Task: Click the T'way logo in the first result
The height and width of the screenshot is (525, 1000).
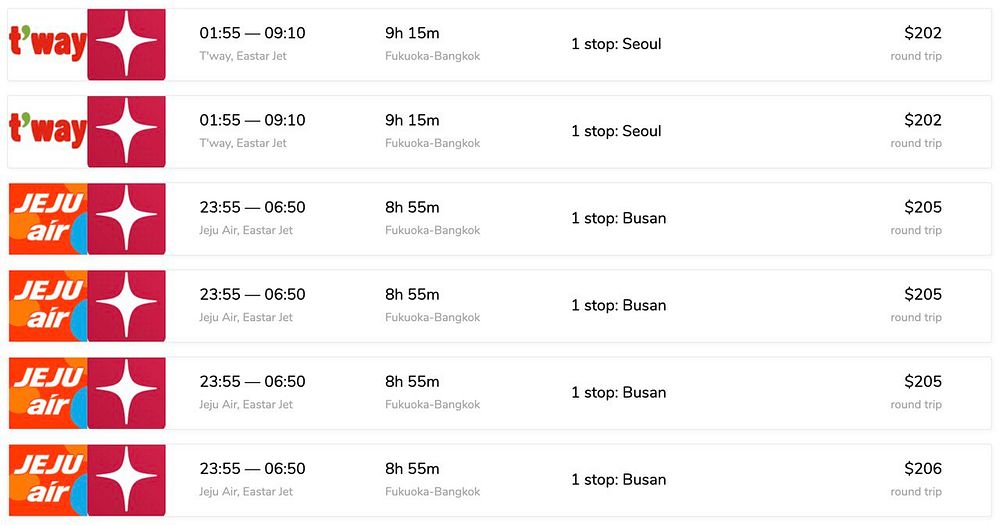Action: click(x=47, y=44)
